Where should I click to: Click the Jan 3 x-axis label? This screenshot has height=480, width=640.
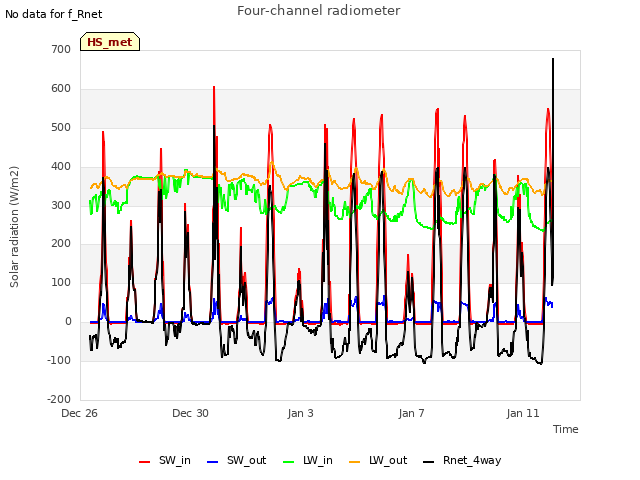coord(300,413)
